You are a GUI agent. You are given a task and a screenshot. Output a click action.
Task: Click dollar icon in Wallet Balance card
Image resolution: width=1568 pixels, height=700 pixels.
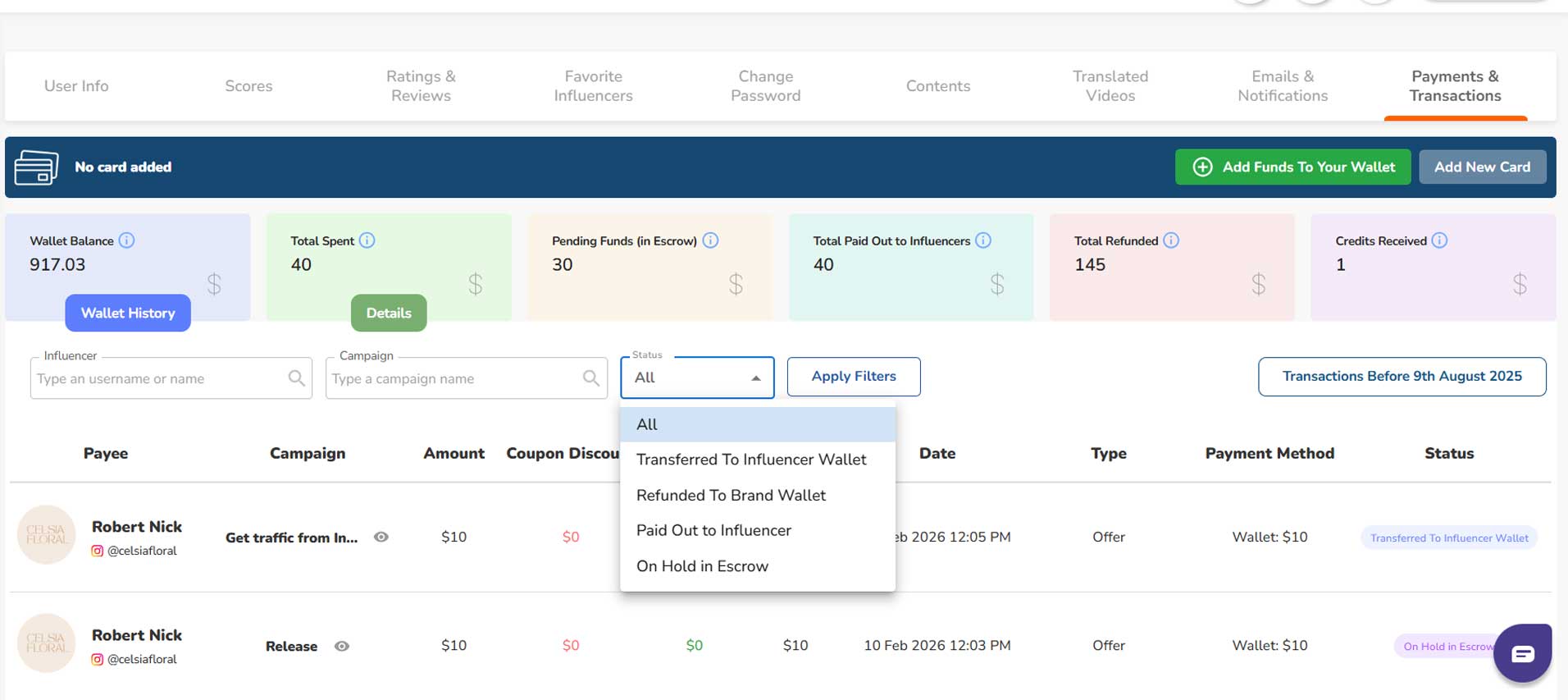(x=214, y=284)
